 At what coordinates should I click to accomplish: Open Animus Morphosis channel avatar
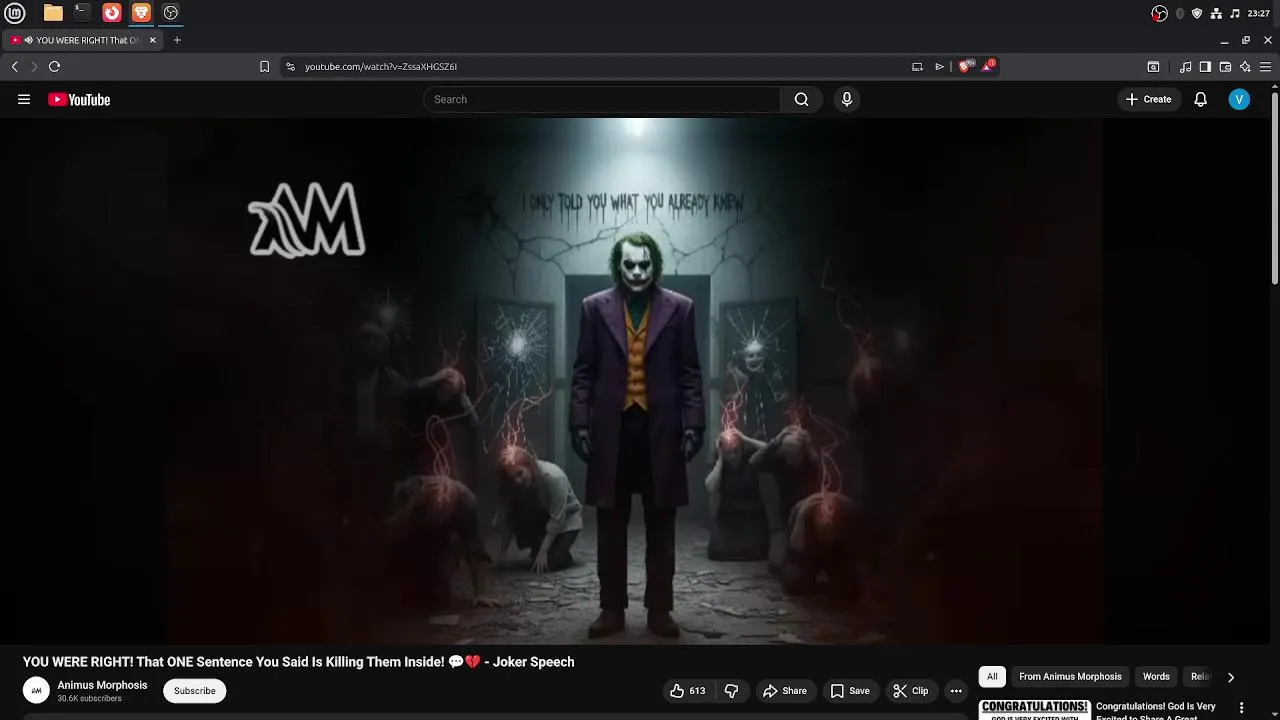(x=36, y=690)
